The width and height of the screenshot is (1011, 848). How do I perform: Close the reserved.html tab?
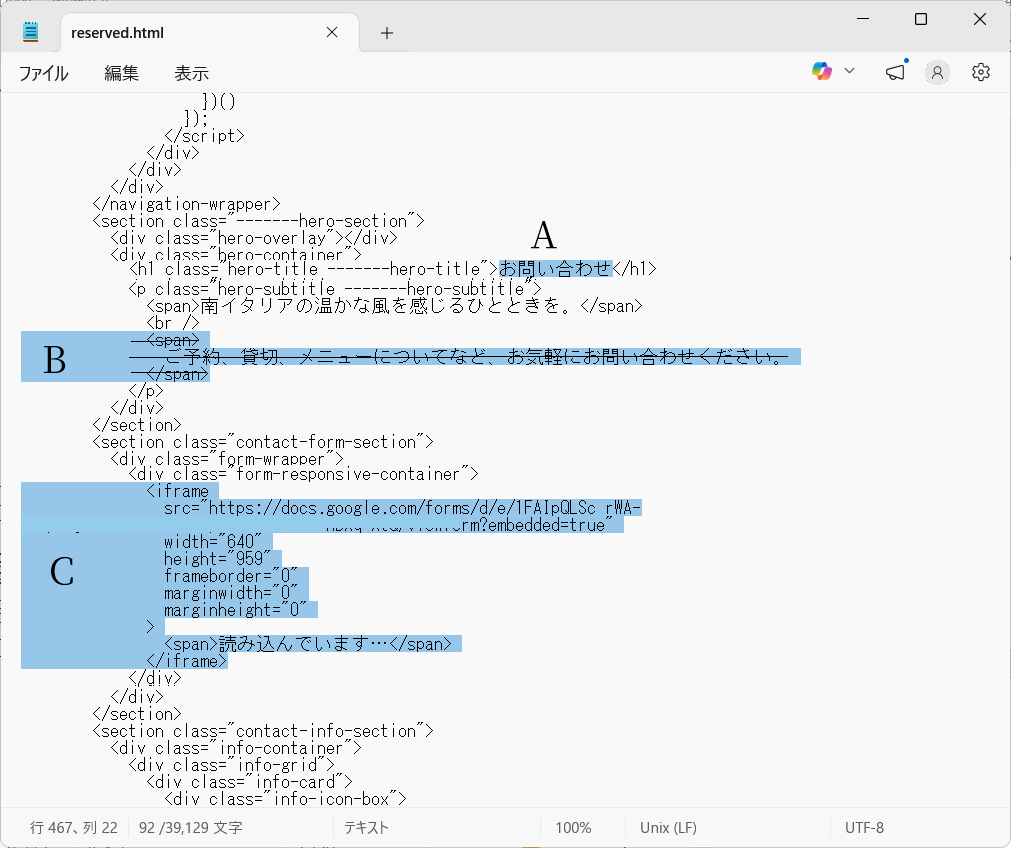[332, 32]
